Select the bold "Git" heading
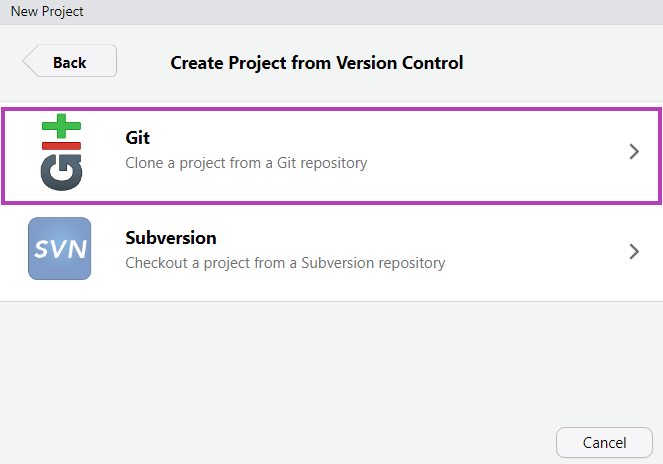Viewport: 663px width, 464px height. coord(137,138)
